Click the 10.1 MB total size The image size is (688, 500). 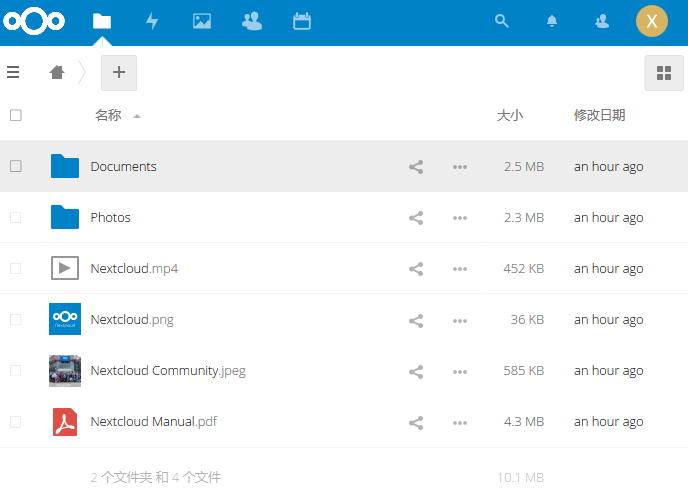pyautogui.click(x=520, y=477)
